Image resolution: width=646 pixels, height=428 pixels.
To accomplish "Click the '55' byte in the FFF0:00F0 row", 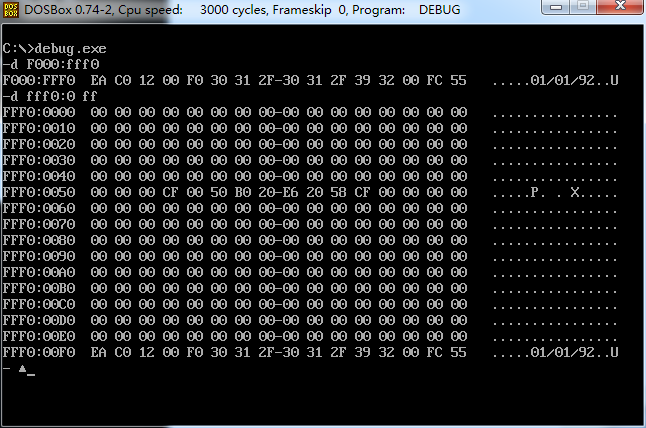I will tap(459, 353).
